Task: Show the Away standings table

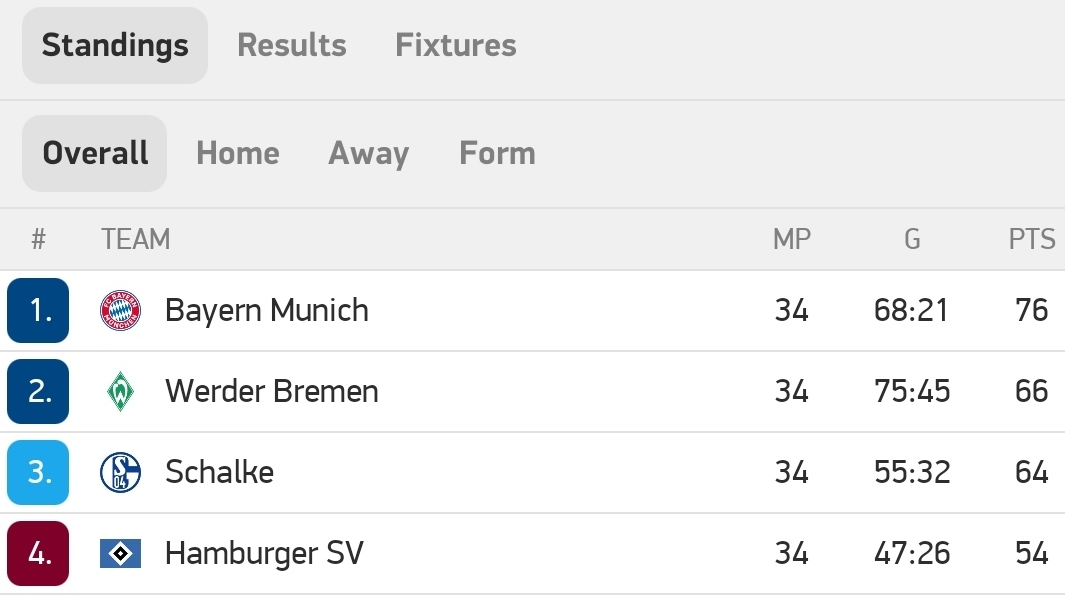Action: pyautogui.click(x=369, y=153)
